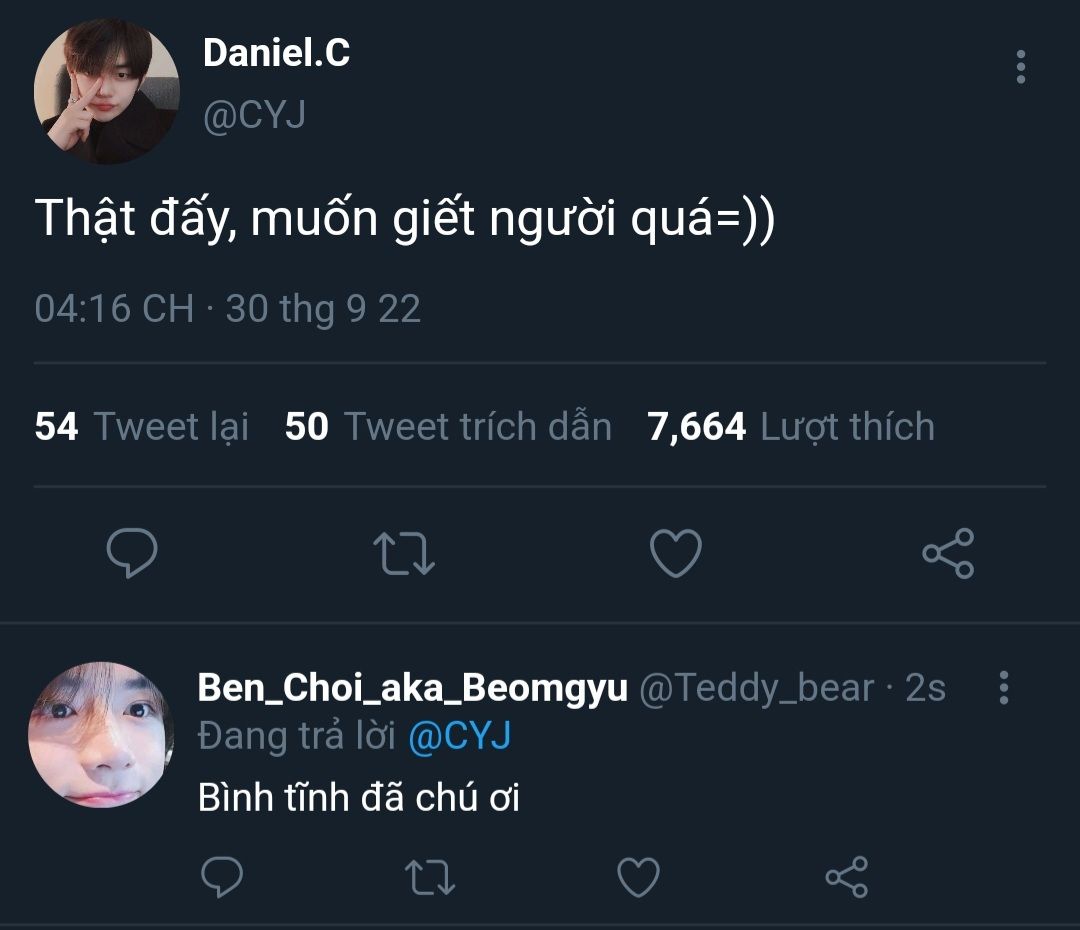Viewport: 1080px width, 930px height.
Task: Click the @Teddy_bear handle
Action: click(x=755, y=688)
